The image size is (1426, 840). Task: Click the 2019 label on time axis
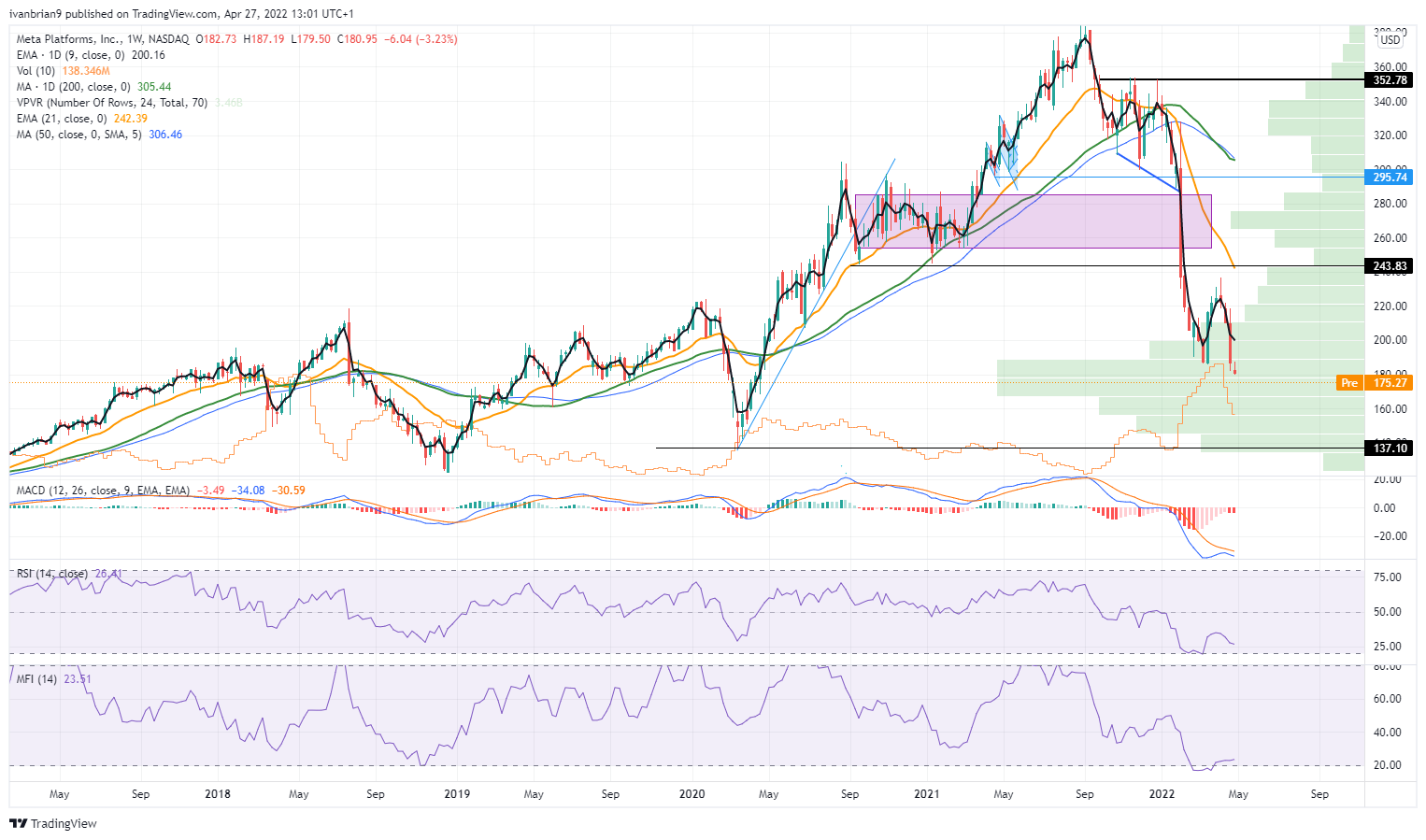[x=456, y=794]
